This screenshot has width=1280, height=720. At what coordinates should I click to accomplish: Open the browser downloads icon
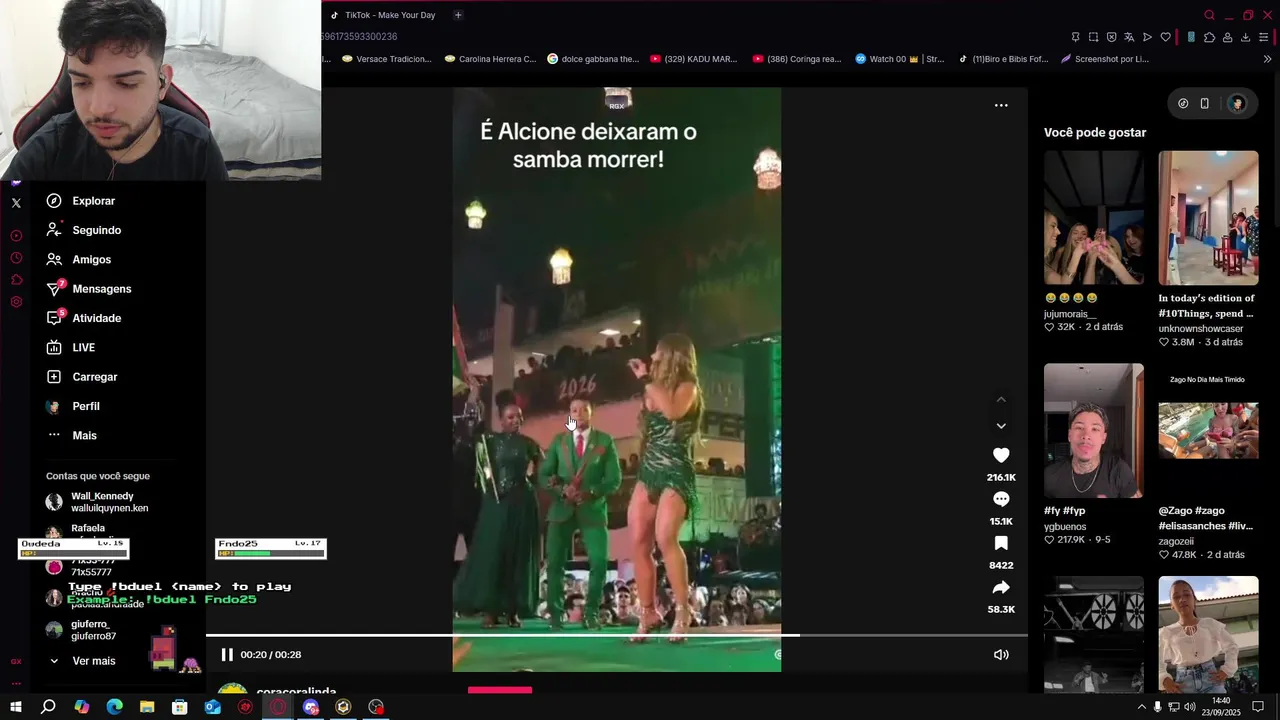(1245, 37)
